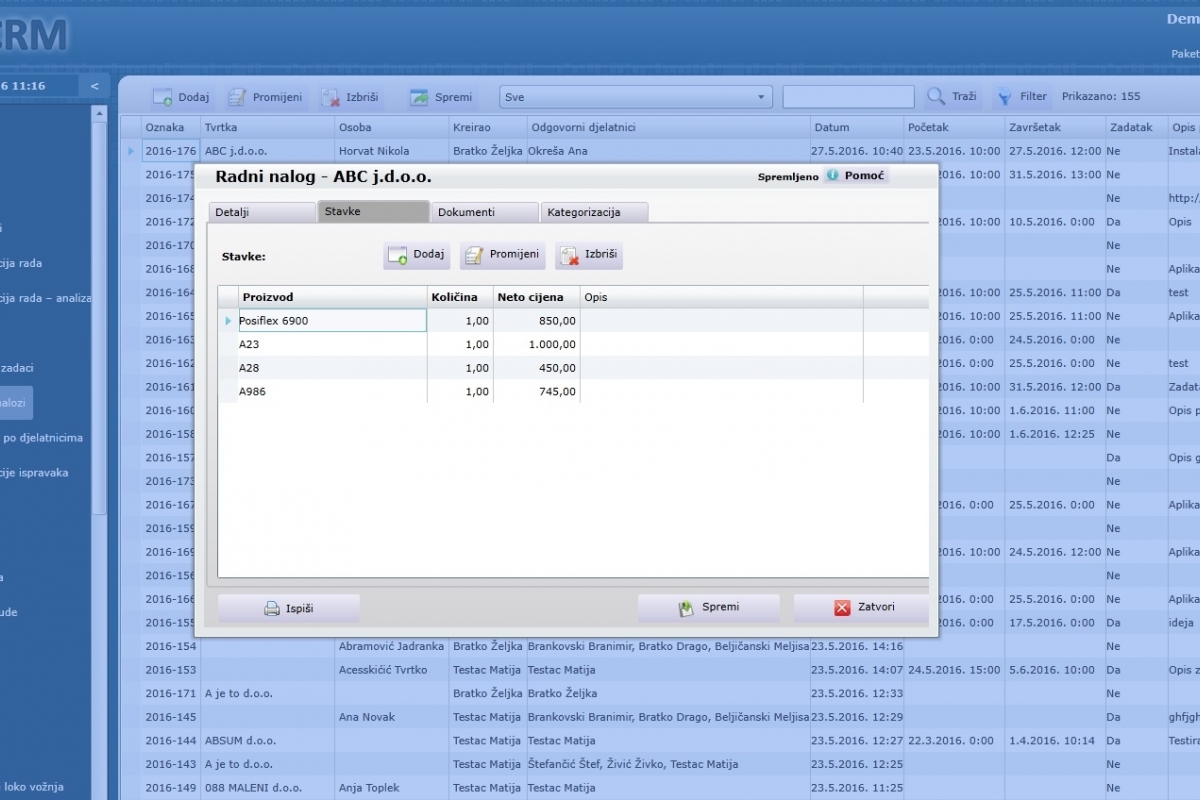Select row 2016-144 ABSUM d.o.o.
This screenshot has width=1200, height=800.
point(660,741)
